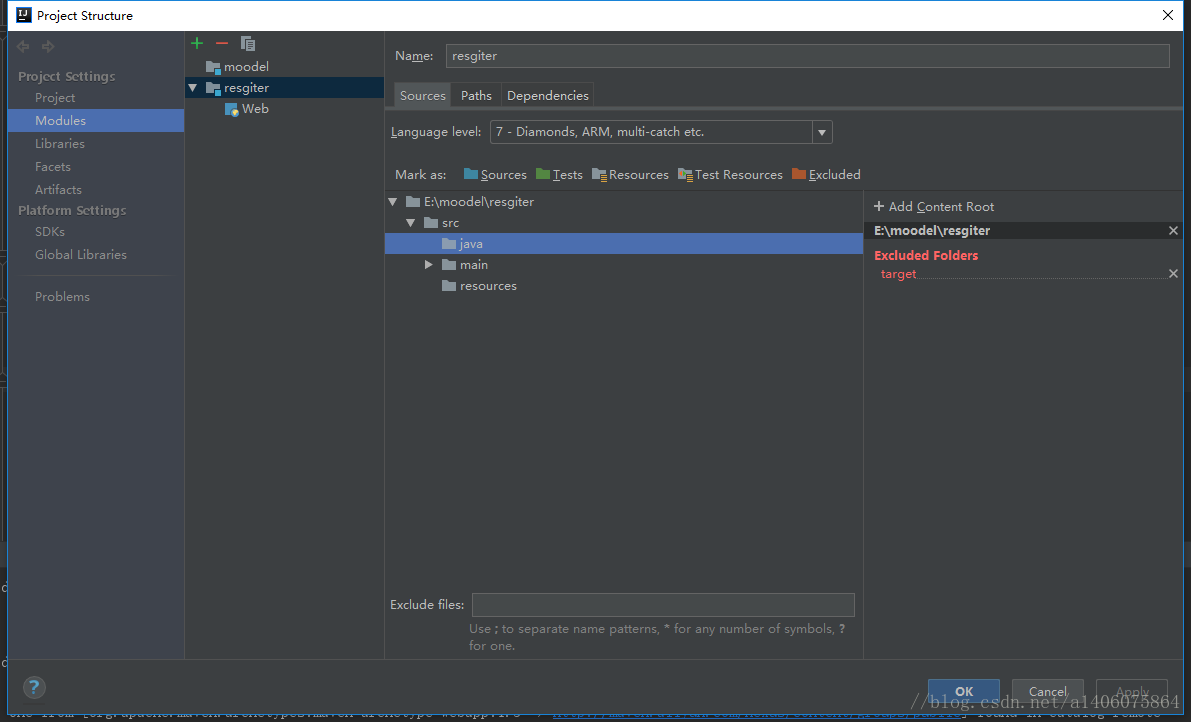Open the SDKs settings page

49,232
